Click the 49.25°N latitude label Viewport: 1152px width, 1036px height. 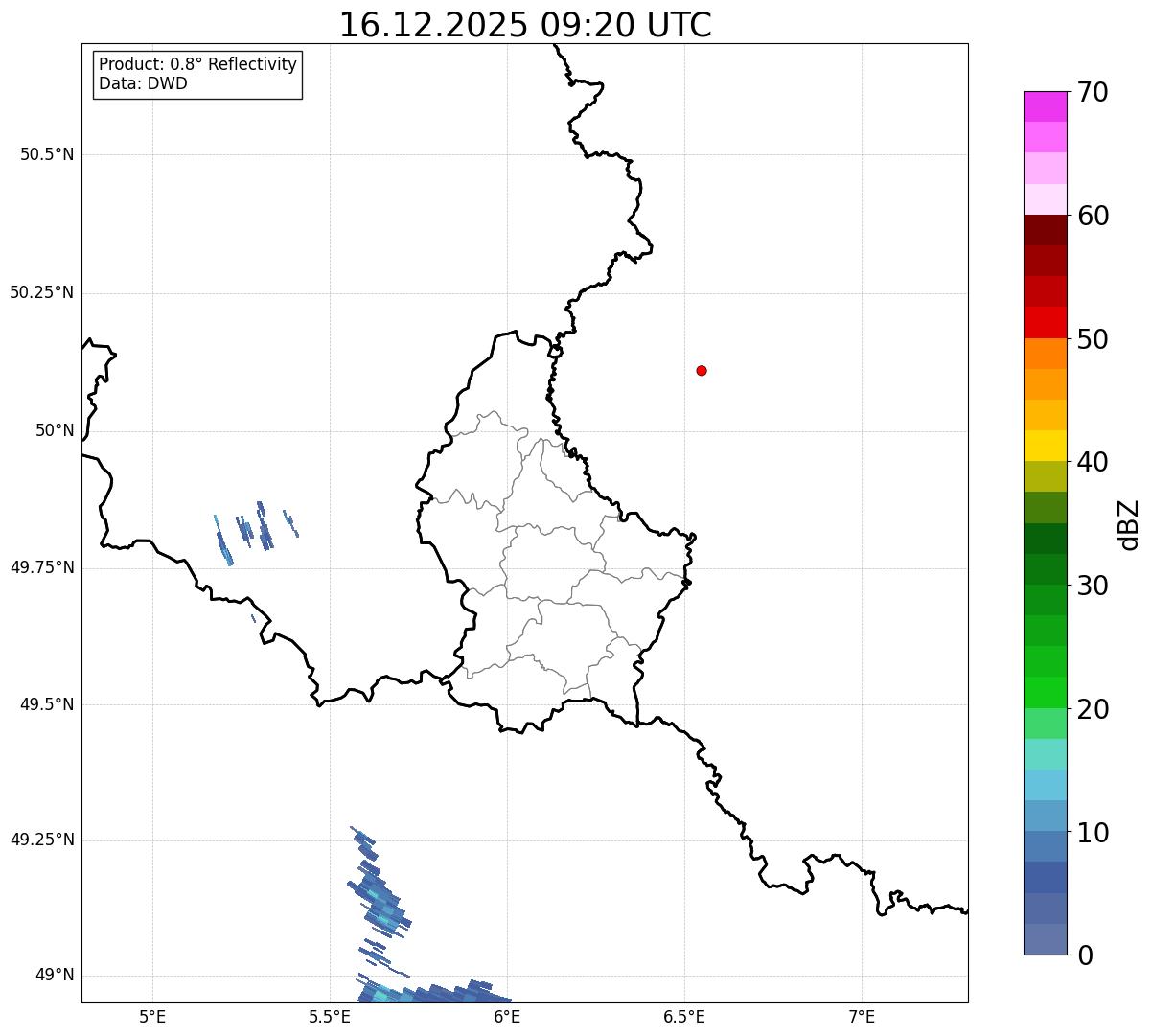point(41,840)
